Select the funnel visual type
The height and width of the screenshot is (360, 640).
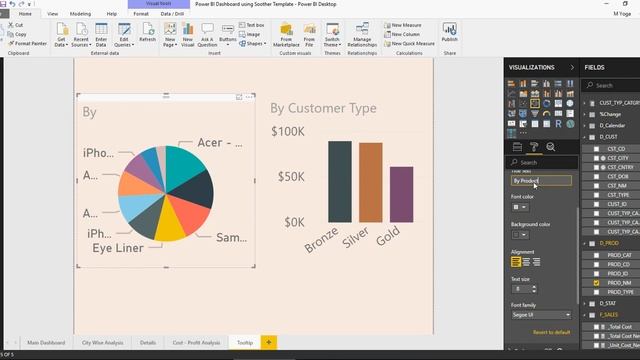pos(535,114)
